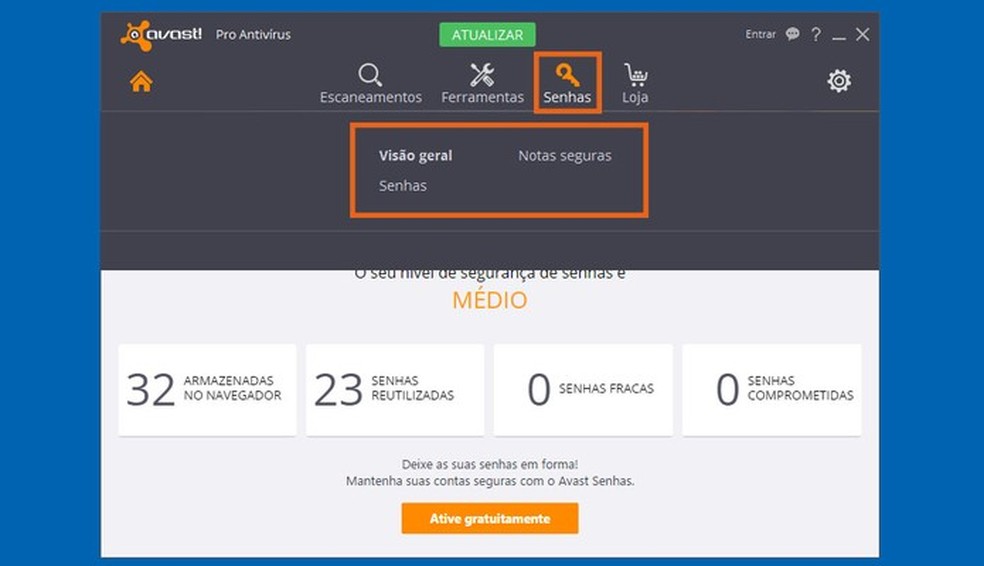Click Ative gratuitamente button

[x=490, y=518]
